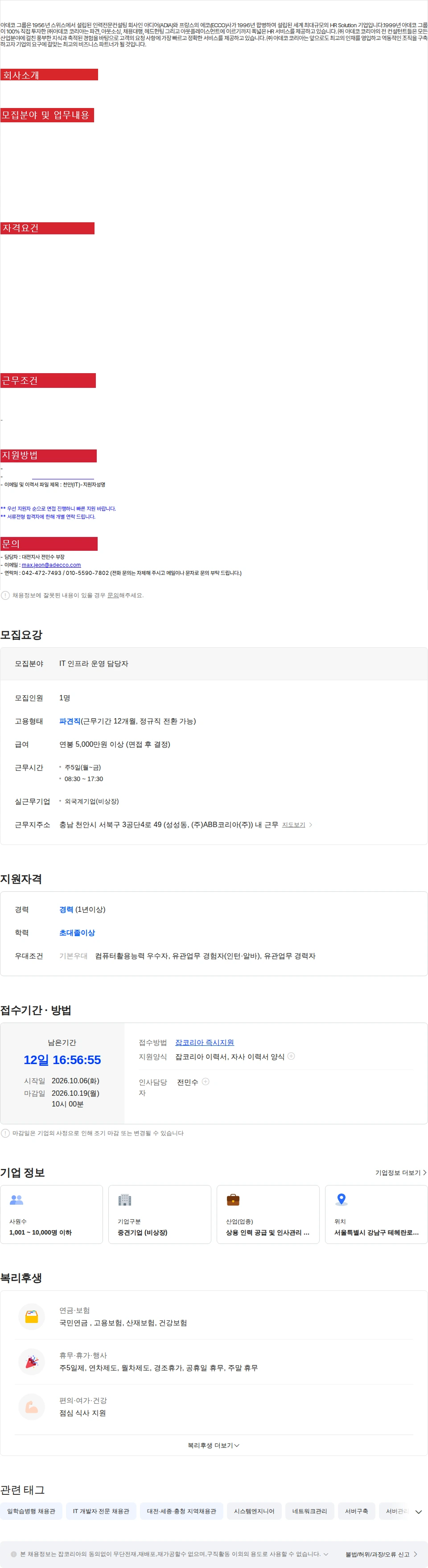
Task: Expand 복리후생 더보기
Action: [x=214, y=1446]
